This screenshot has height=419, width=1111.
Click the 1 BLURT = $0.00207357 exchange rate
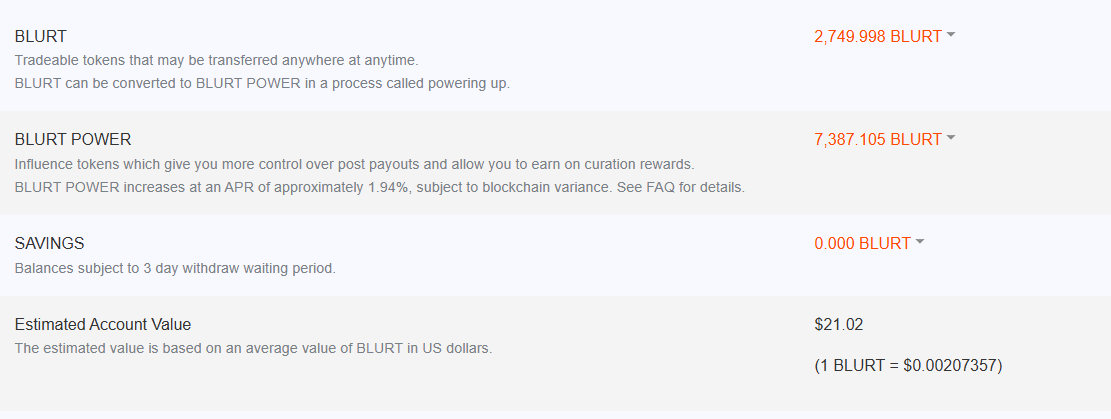908,366
